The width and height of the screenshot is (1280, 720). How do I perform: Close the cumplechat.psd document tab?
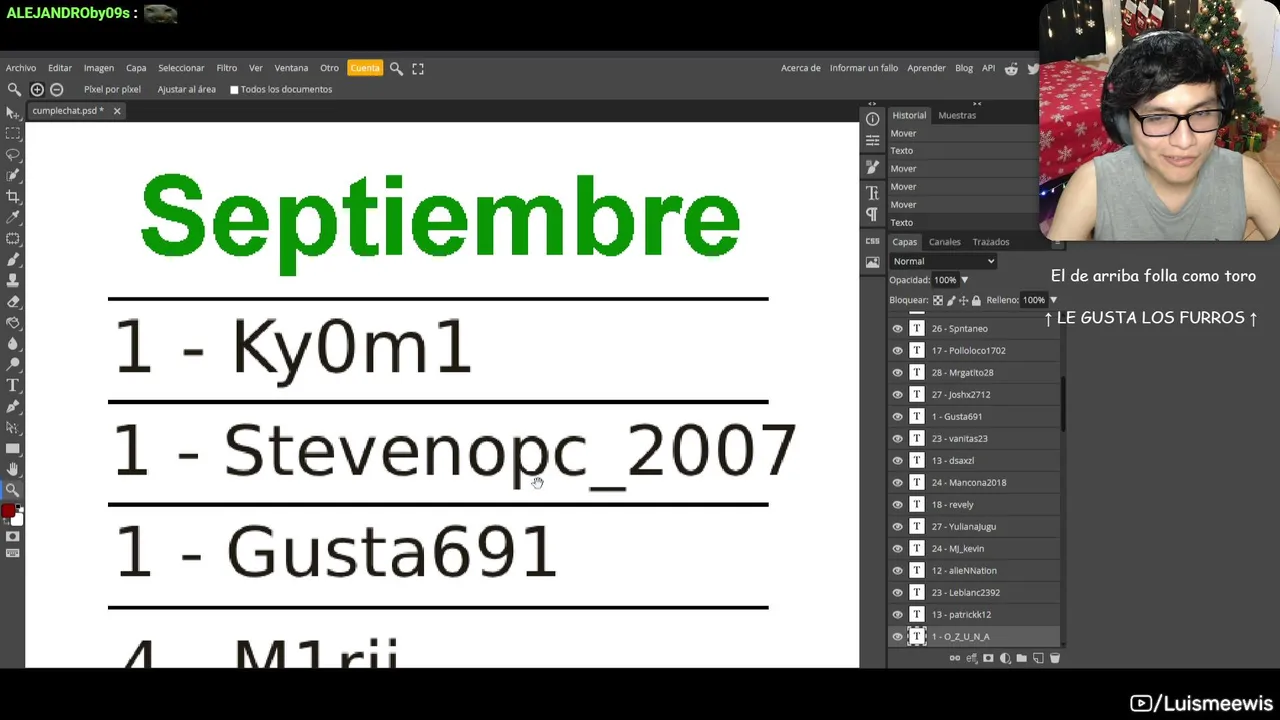[x=116, y=111]
